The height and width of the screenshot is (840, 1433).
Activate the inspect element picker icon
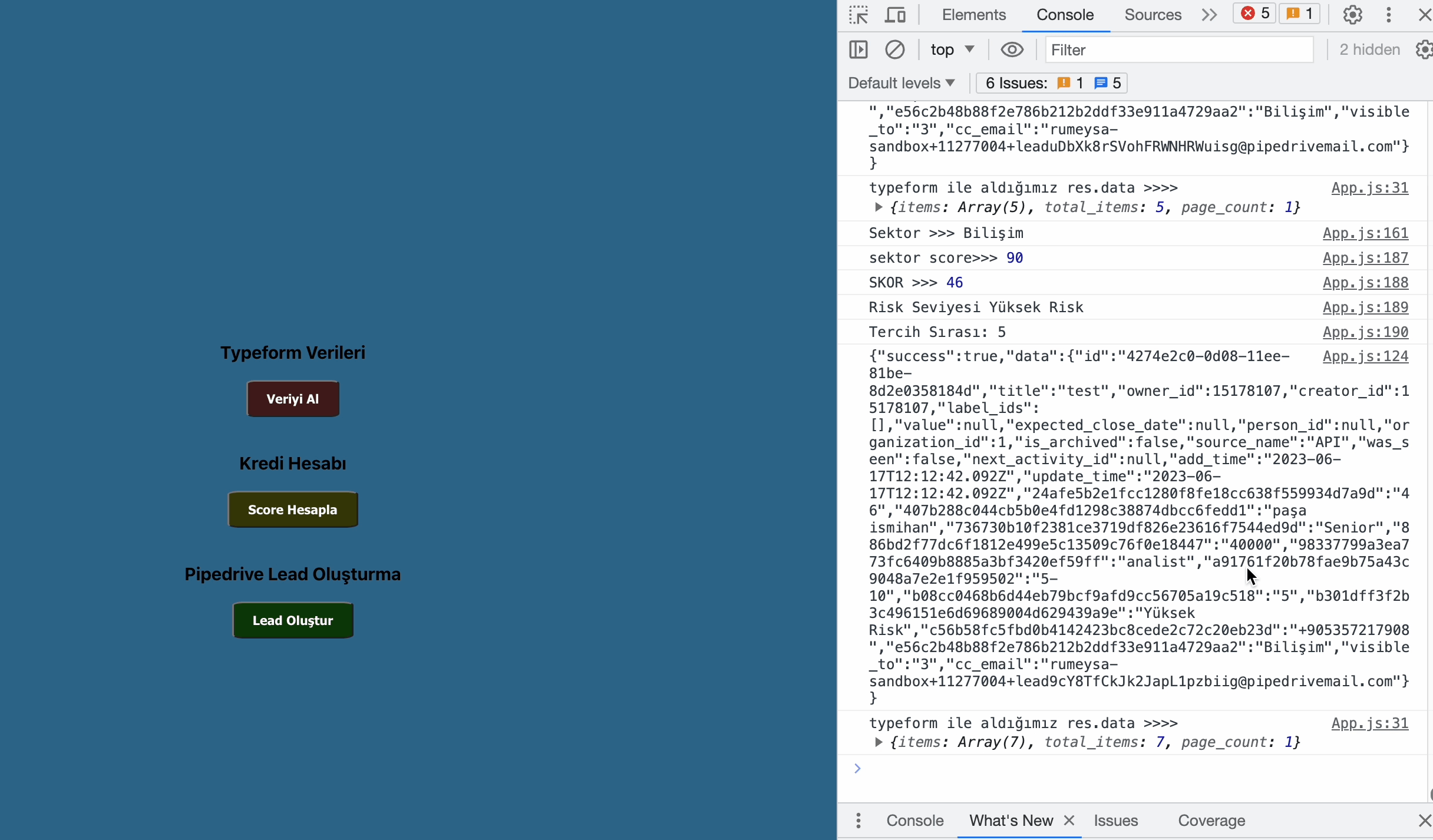(x=859, y=15)
